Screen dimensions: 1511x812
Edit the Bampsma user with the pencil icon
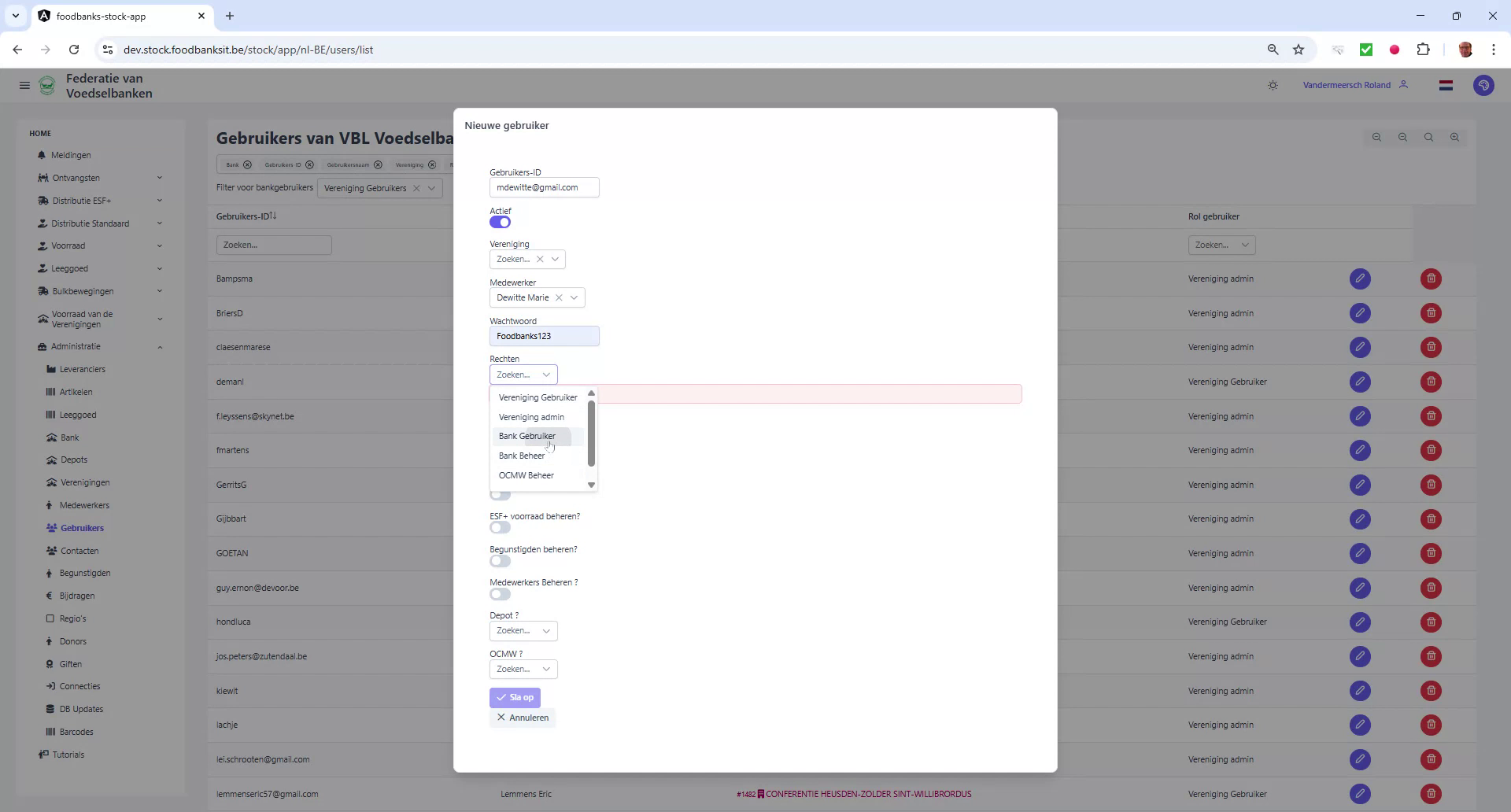pyautogui.click(x=1360, y=279)
